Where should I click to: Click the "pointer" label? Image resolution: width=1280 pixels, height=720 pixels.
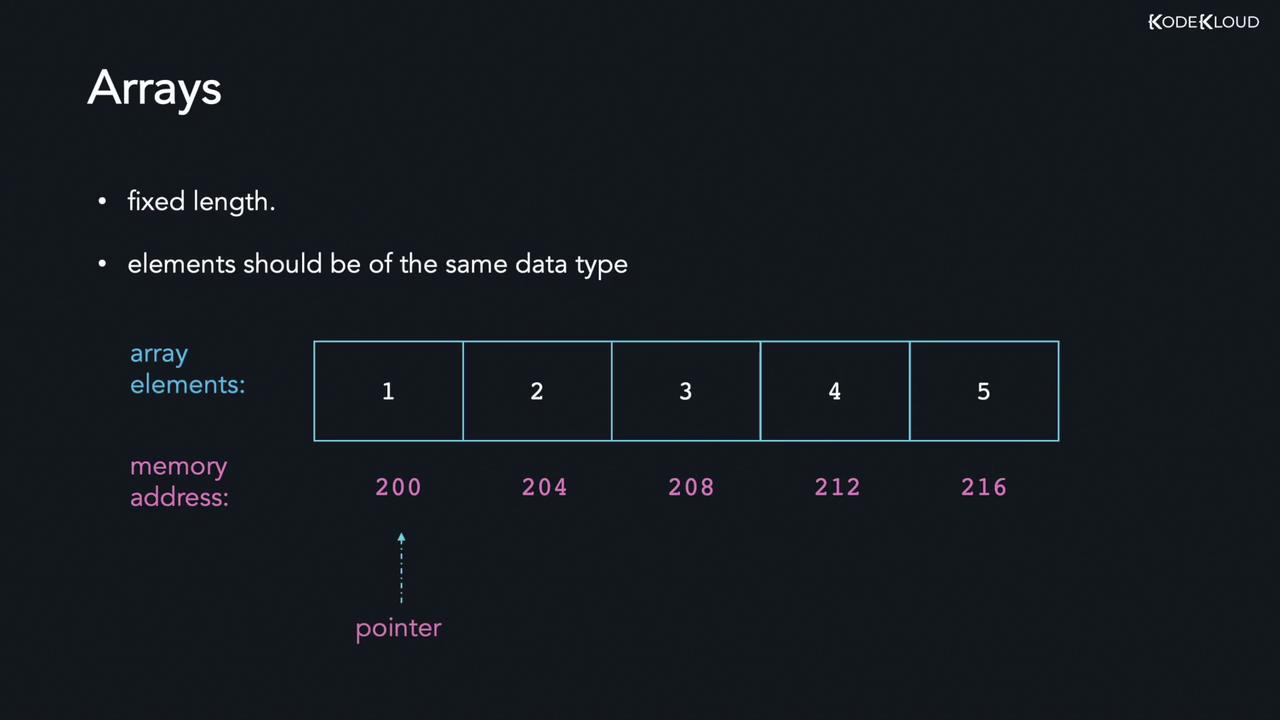398,628
